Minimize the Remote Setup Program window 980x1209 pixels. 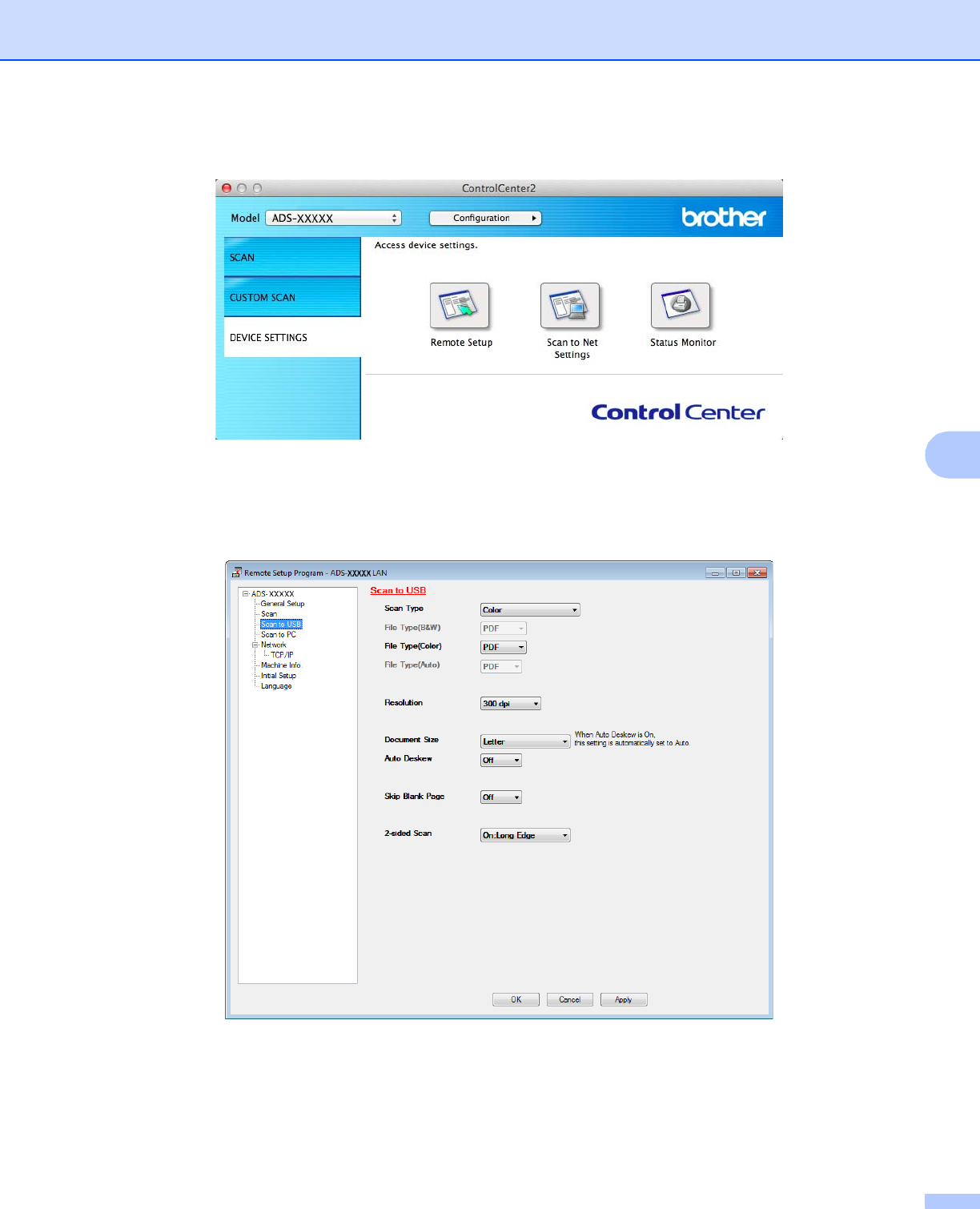click(x=716, y=572)
